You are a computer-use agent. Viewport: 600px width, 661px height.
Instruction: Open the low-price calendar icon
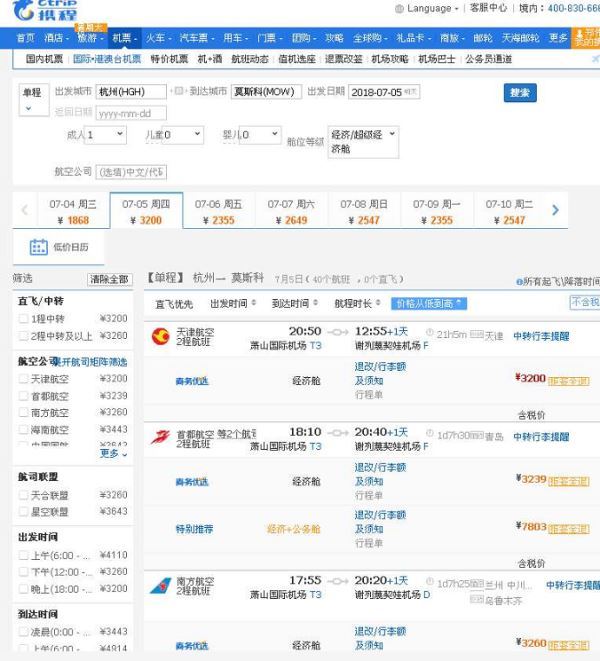point(39,246)
